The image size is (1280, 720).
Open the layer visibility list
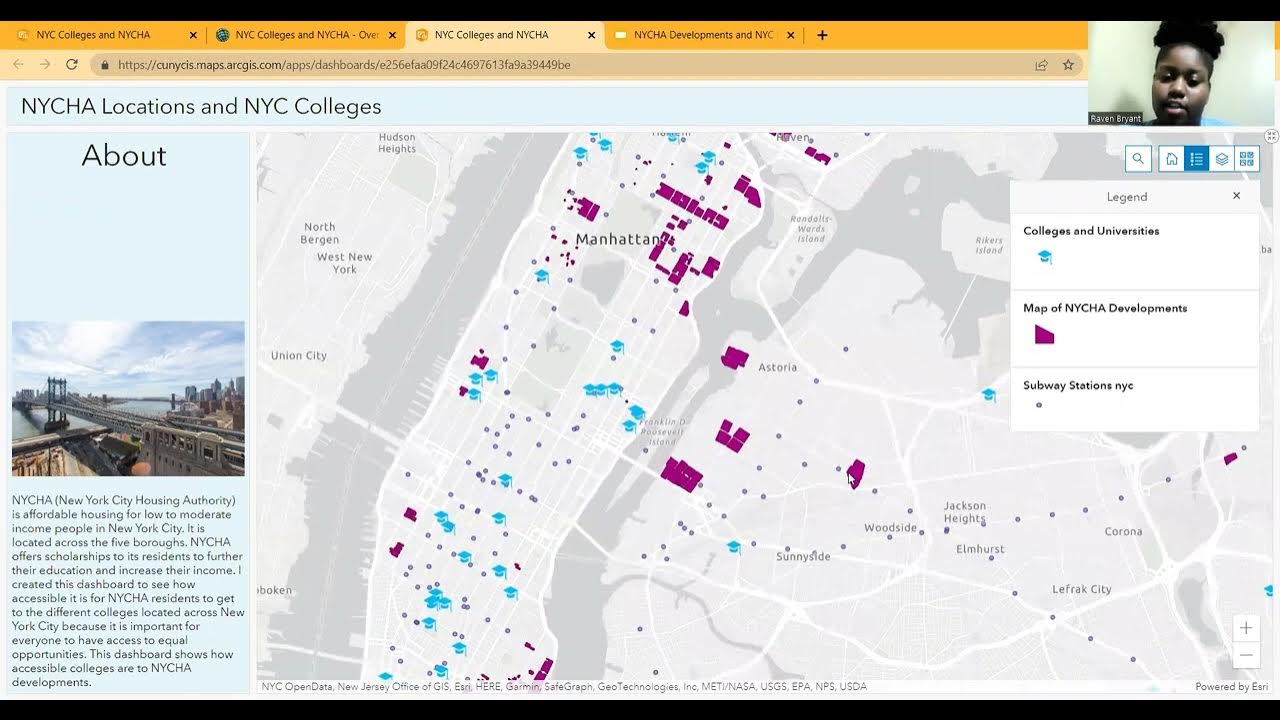coord(1222,159)
